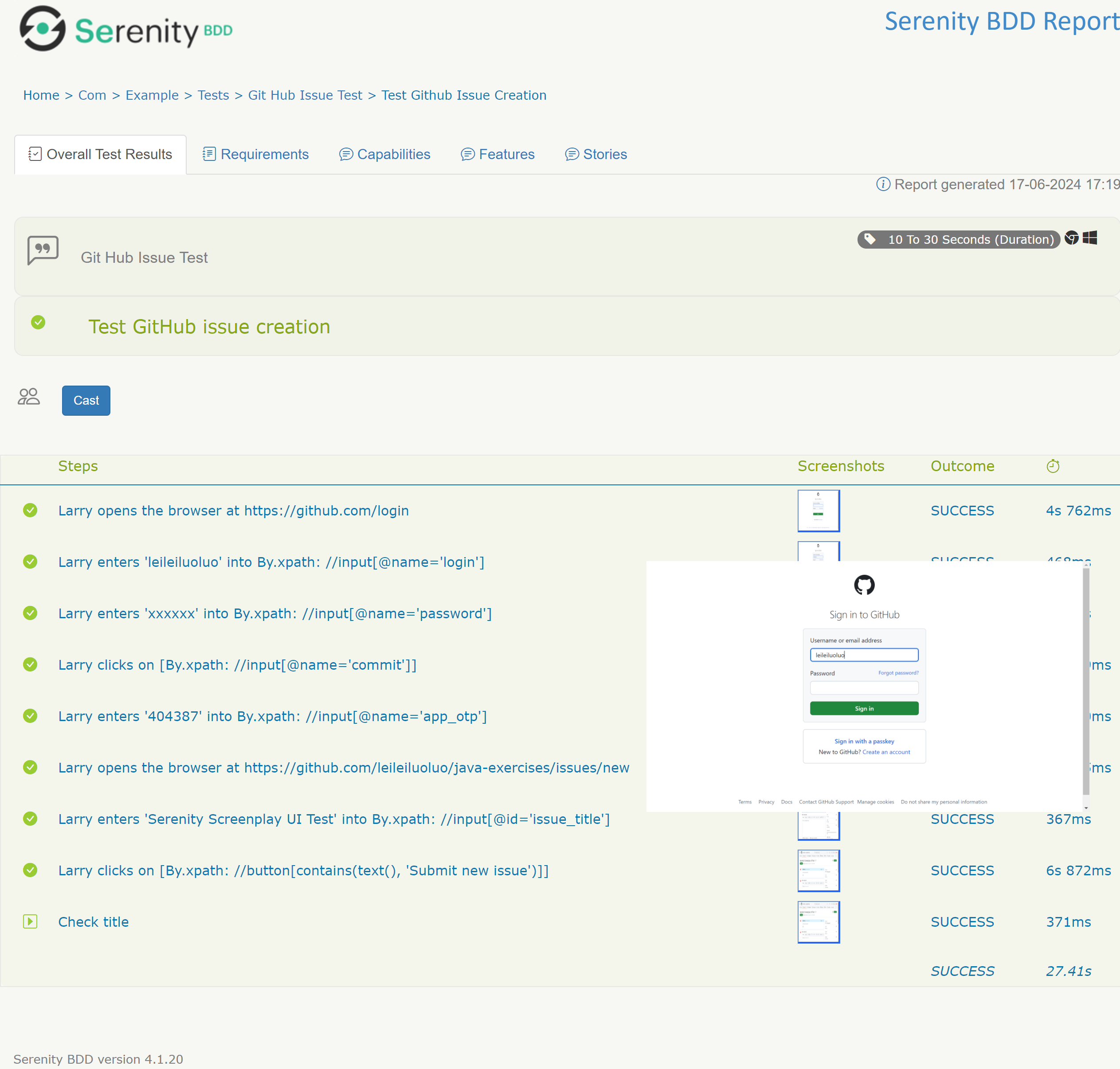Open the Check title step link
The width and height of the screenshot is (1120, 1069).
[x=94, y=922]
